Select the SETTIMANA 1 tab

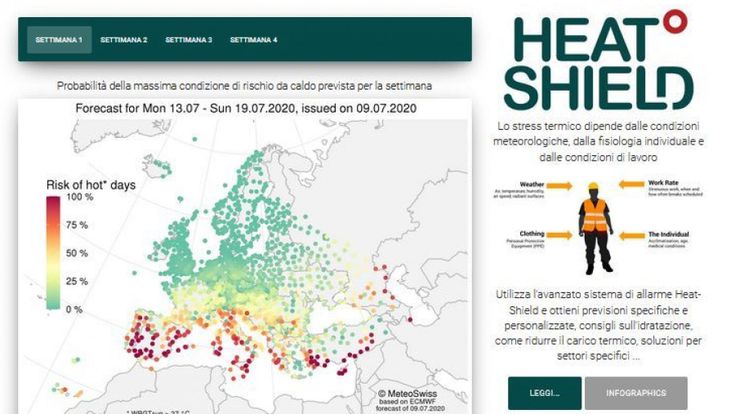click(x=59, y=40)
